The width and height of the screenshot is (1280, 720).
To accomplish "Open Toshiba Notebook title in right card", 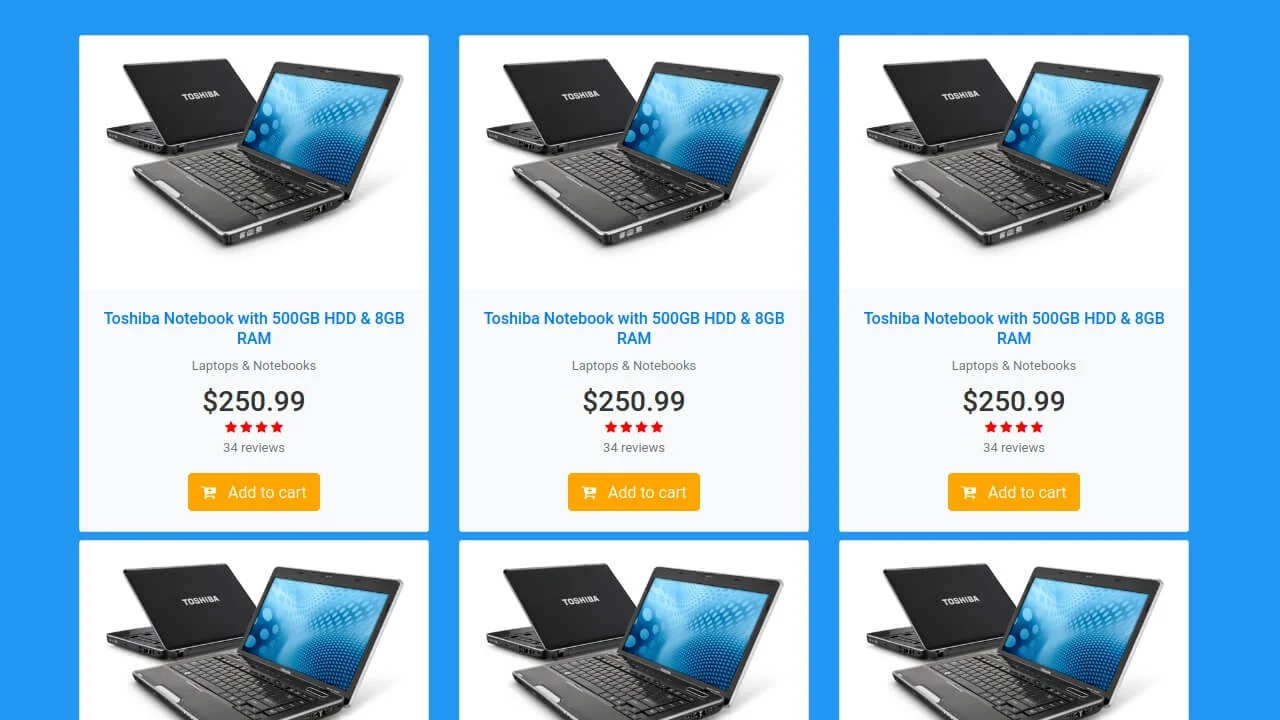I will [x=1014, y=328].
